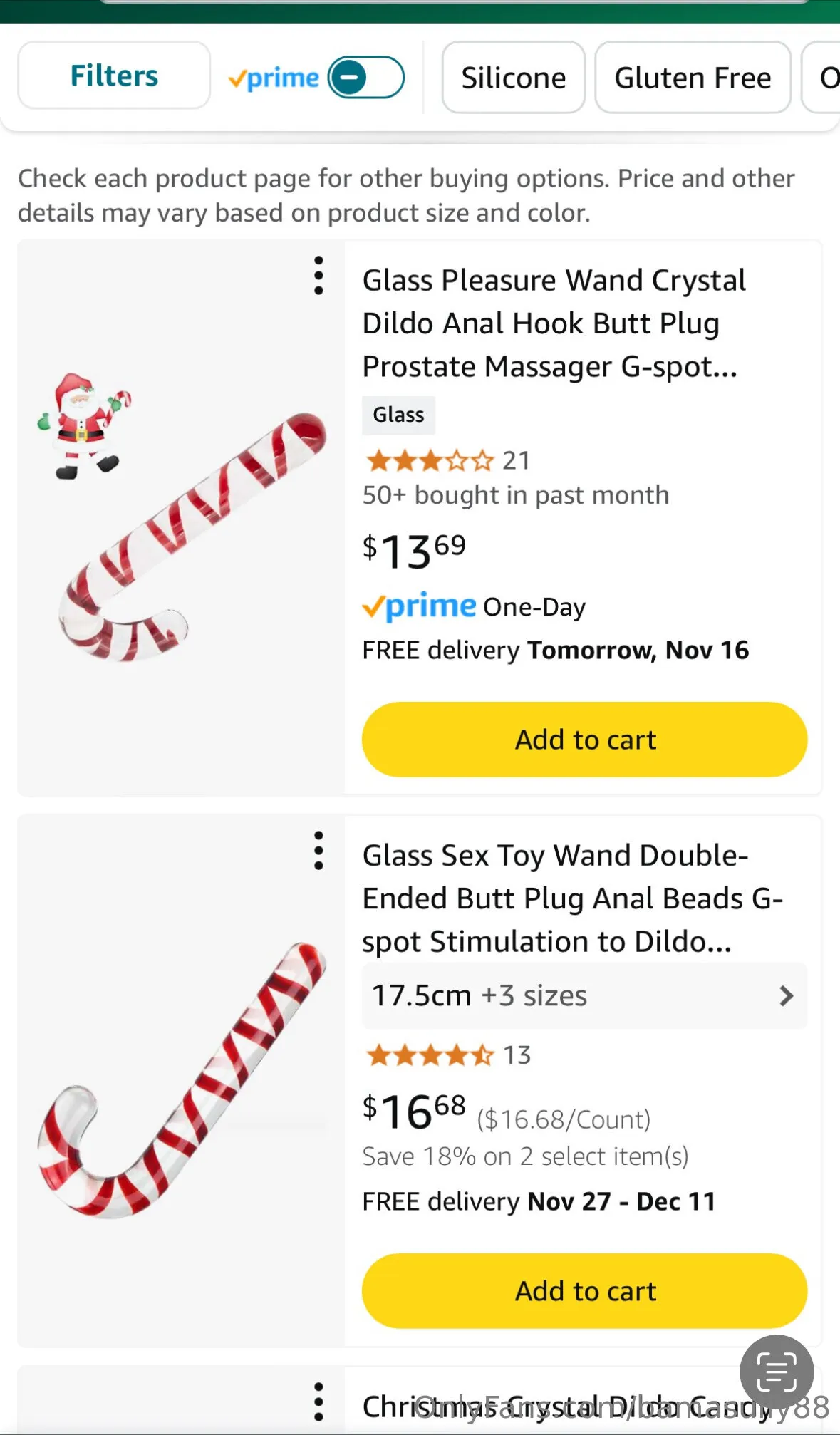Expand the 17.5cm +3 sizes selector
The height and width of the screenshot is (1435, 840).
click(584, 995)
